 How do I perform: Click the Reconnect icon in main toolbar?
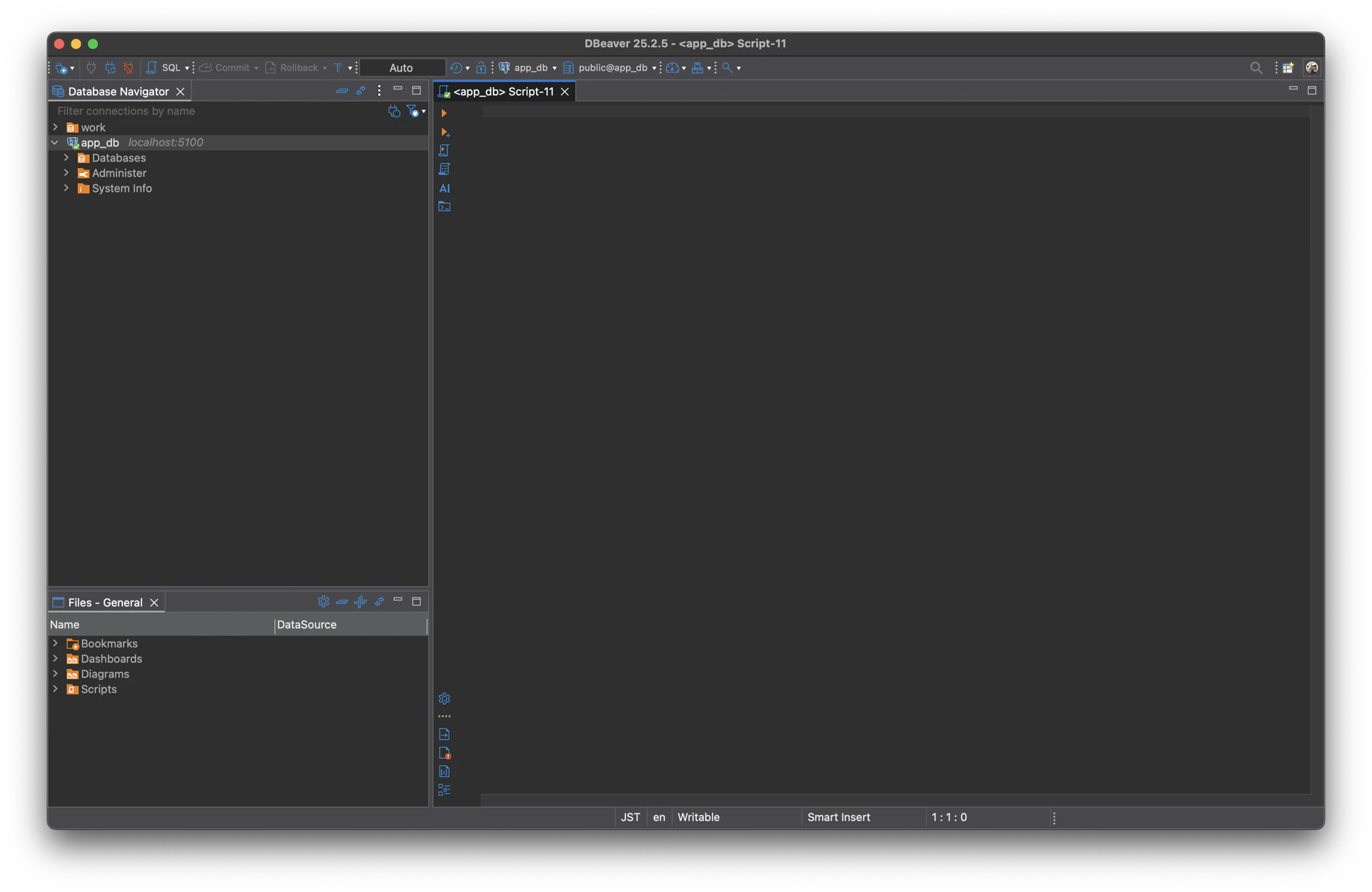tap(110, 68)
